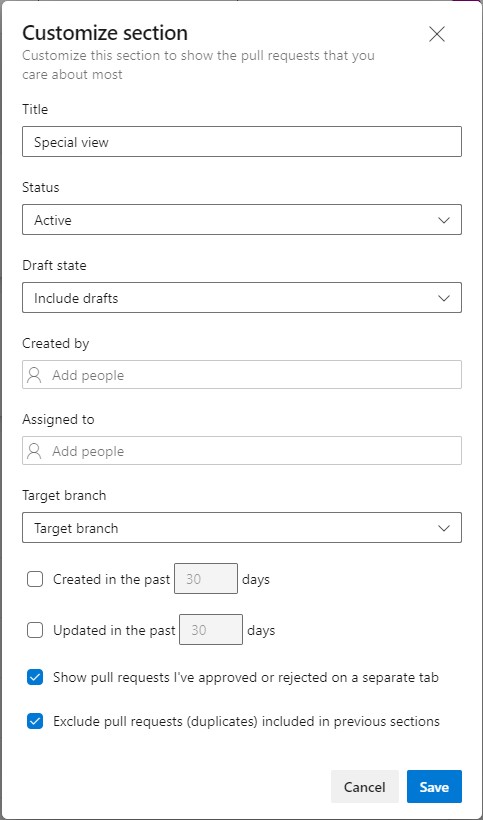
Task: Click the Created by Add people field
Action: click(242, 375)
